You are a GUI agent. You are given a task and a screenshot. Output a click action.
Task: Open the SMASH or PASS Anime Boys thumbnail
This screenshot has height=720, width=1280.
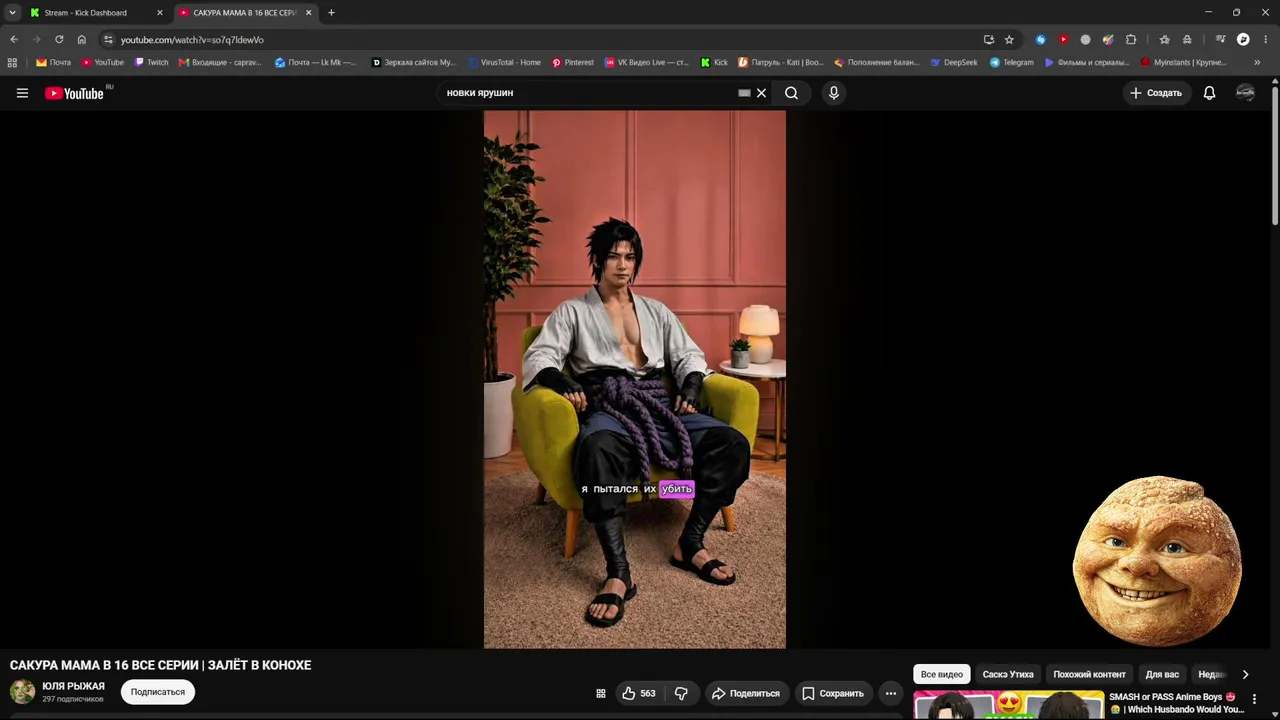pyautogui.click(x=1008, y=705)
